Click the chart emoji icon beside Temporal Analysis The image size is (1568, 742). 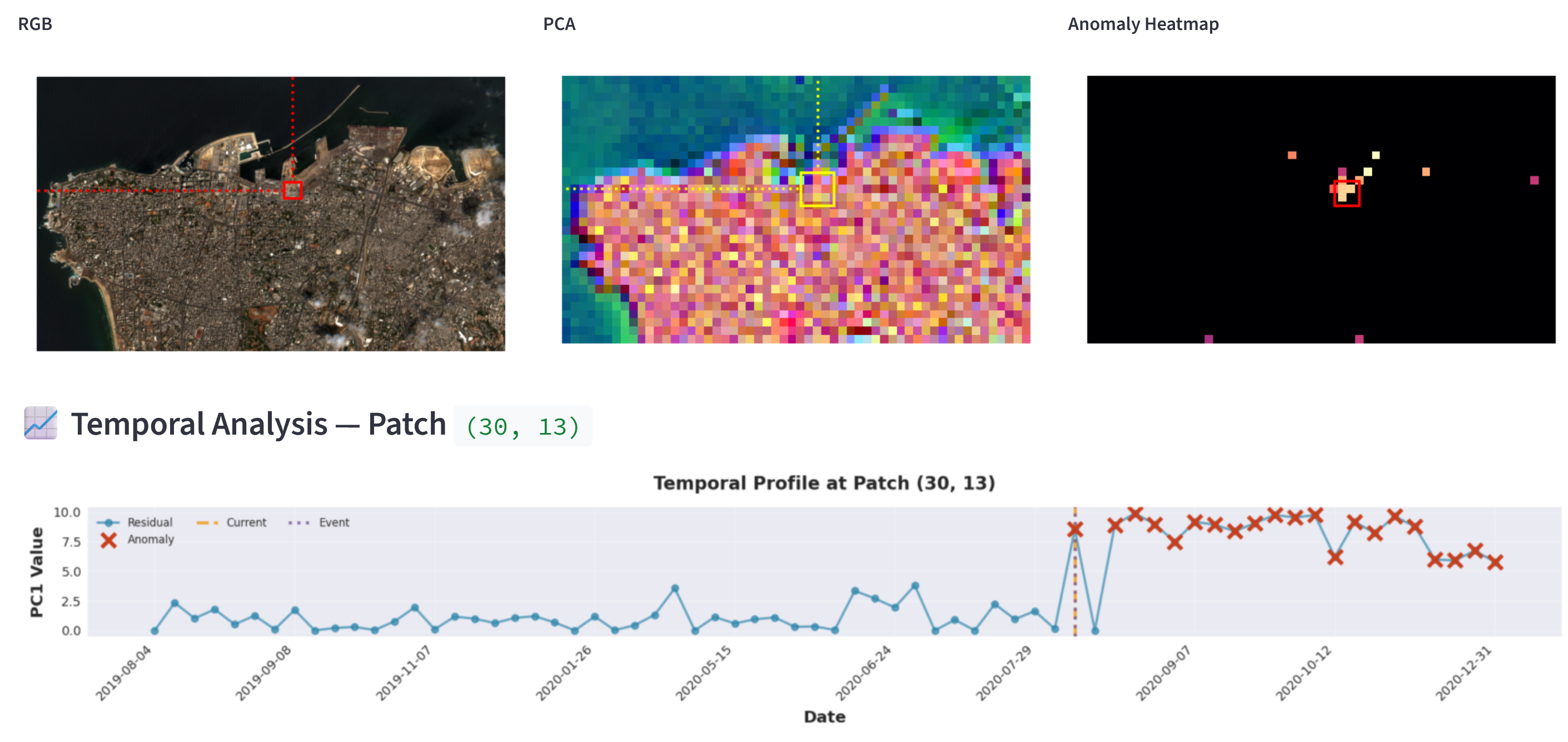pos(40,423)
